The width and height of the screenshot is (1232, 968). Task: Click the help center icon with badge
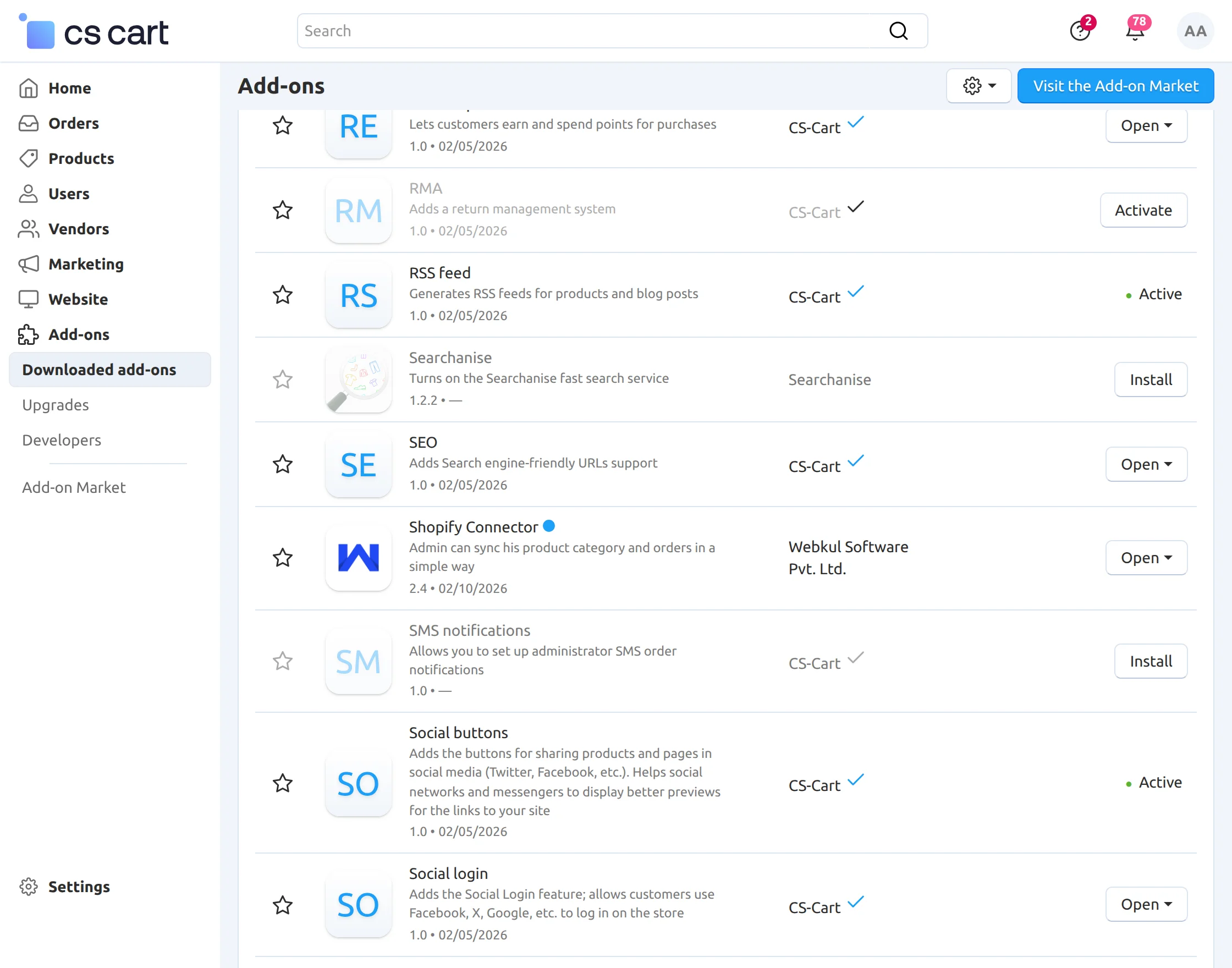[x=1080, y=31]
